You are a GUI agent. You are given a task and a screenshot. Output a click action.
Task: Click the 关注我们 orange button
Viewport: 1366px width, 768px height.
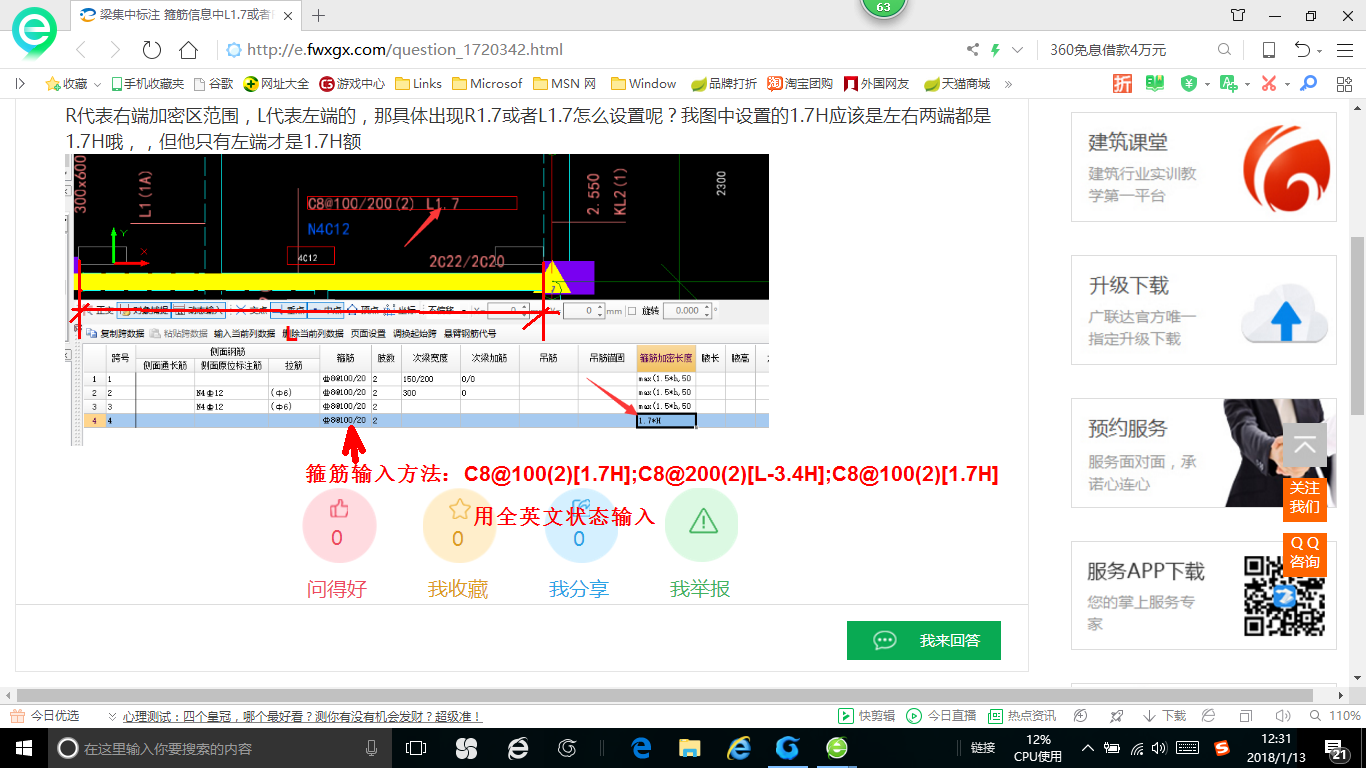[1305, 497]
